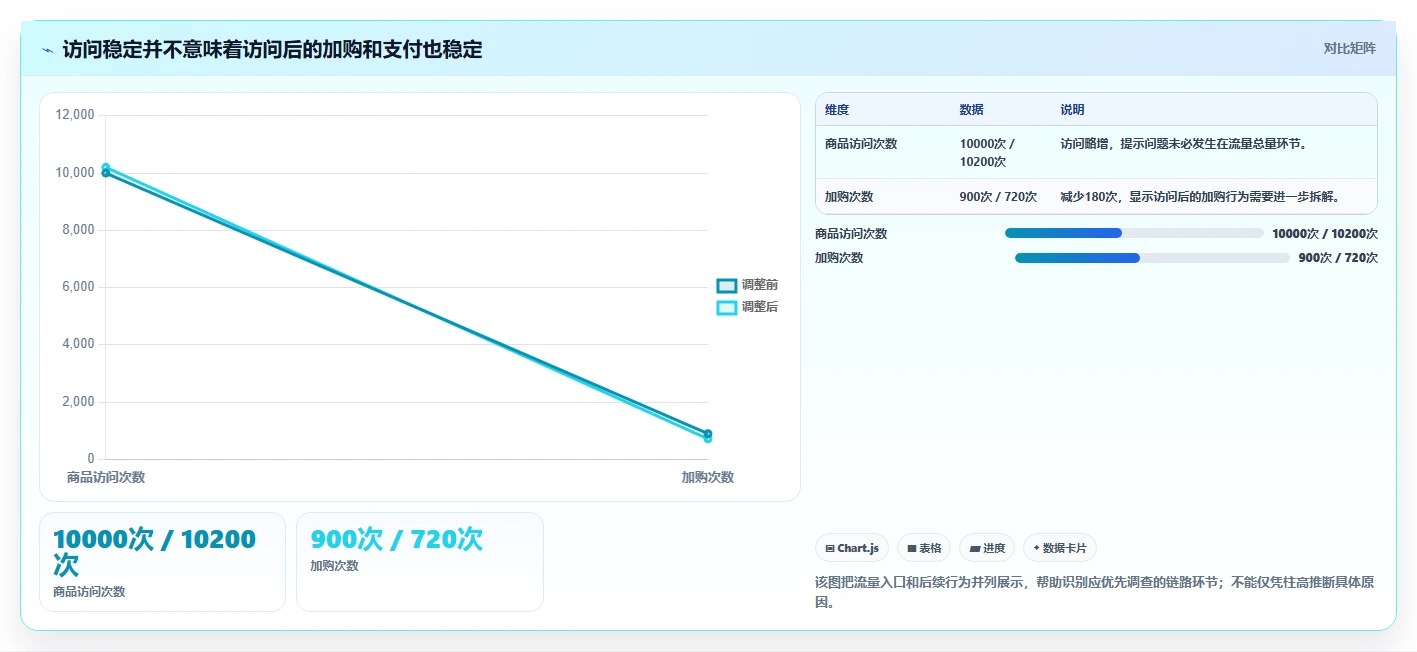The height and width of the screenshot is (652, 1417).
Task: Click the 加购次数 progress bar
Action: [x=1152, y=258]
